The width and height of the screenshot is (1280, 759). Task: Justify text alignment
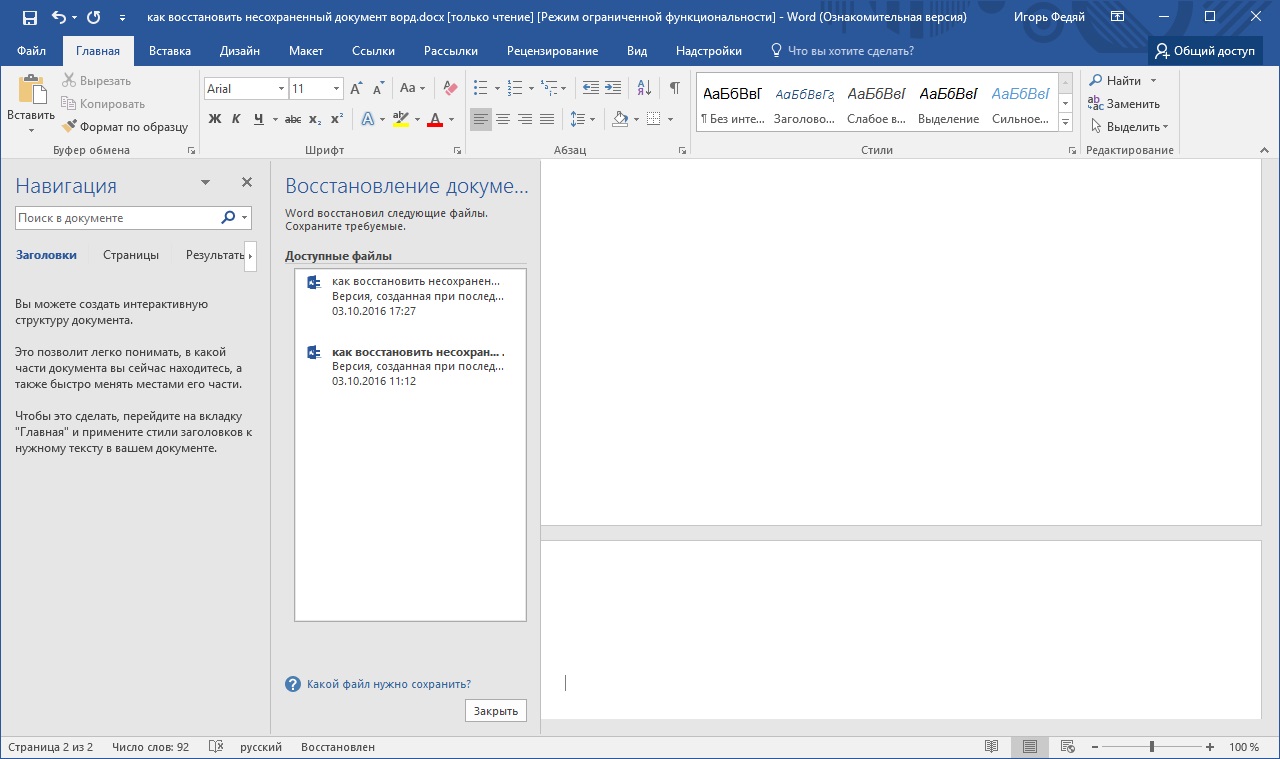click(547, 119)
